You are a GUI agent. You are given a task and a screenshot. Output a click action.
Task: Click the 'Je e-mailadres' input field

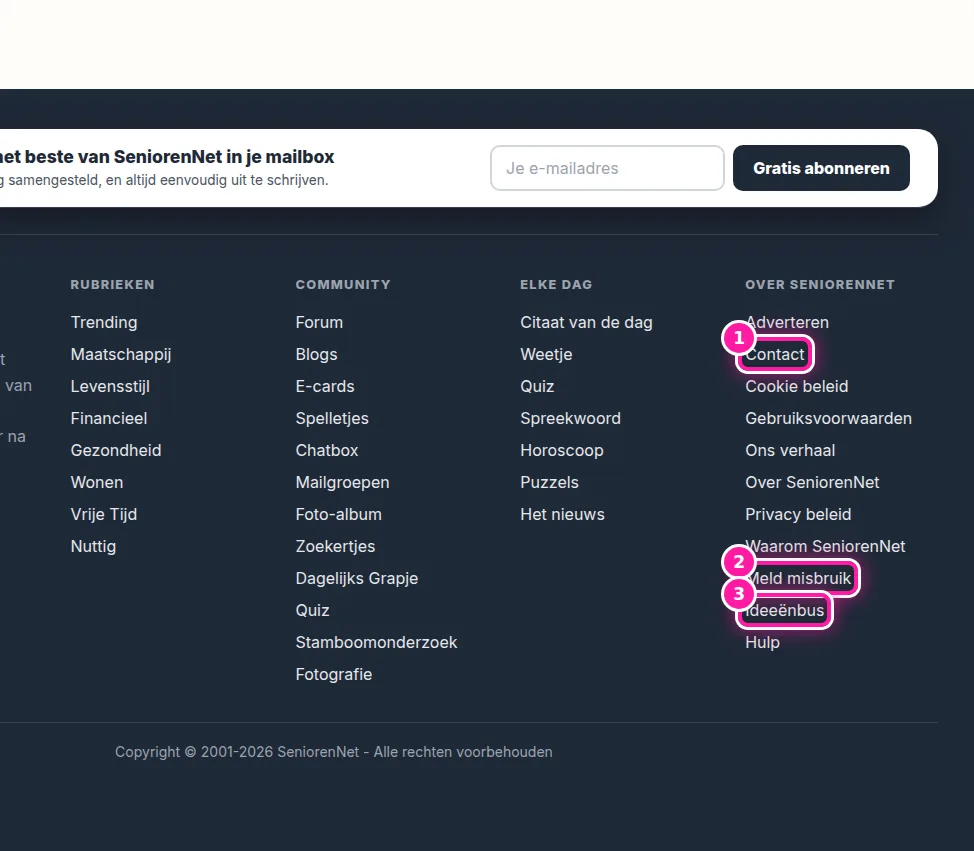click(x=607, y=168)
